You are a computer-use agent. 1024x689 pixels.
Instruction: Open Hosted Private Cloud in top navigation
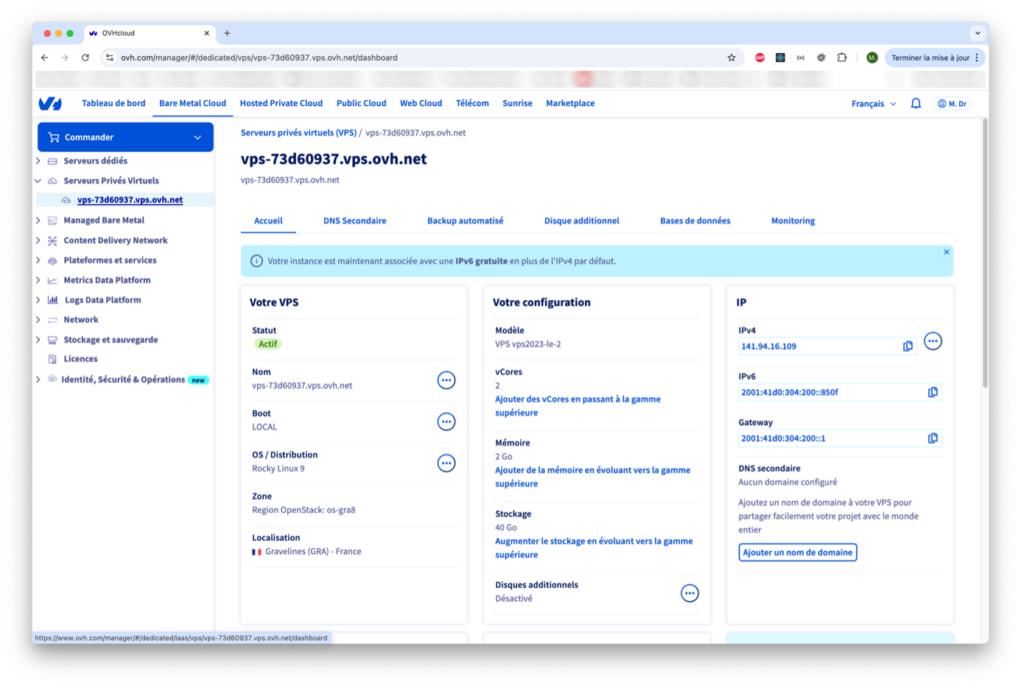pyautogui.click(x=281, y=103)
